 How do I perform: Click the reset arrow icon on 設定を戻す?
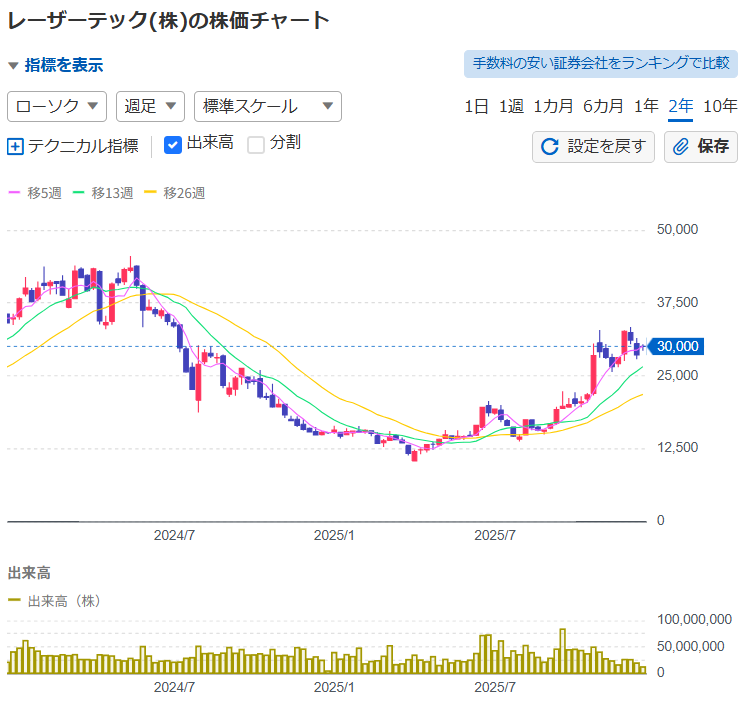pyautogui.click(x=549, y=147)
